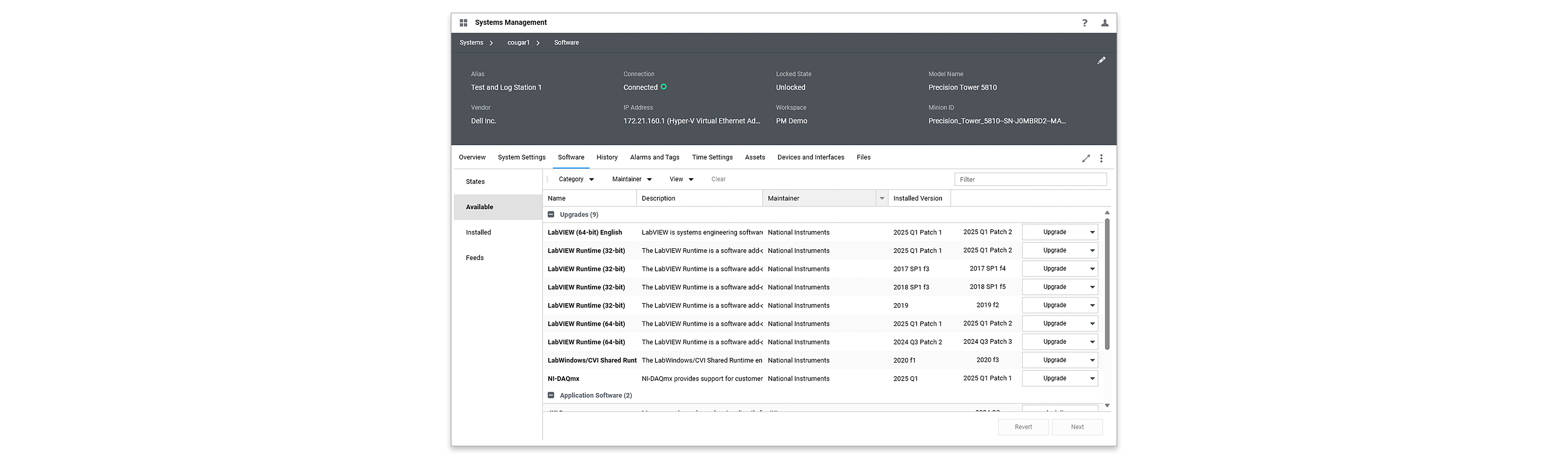Switch to the Alarms and Tags tab

point(654,157)
